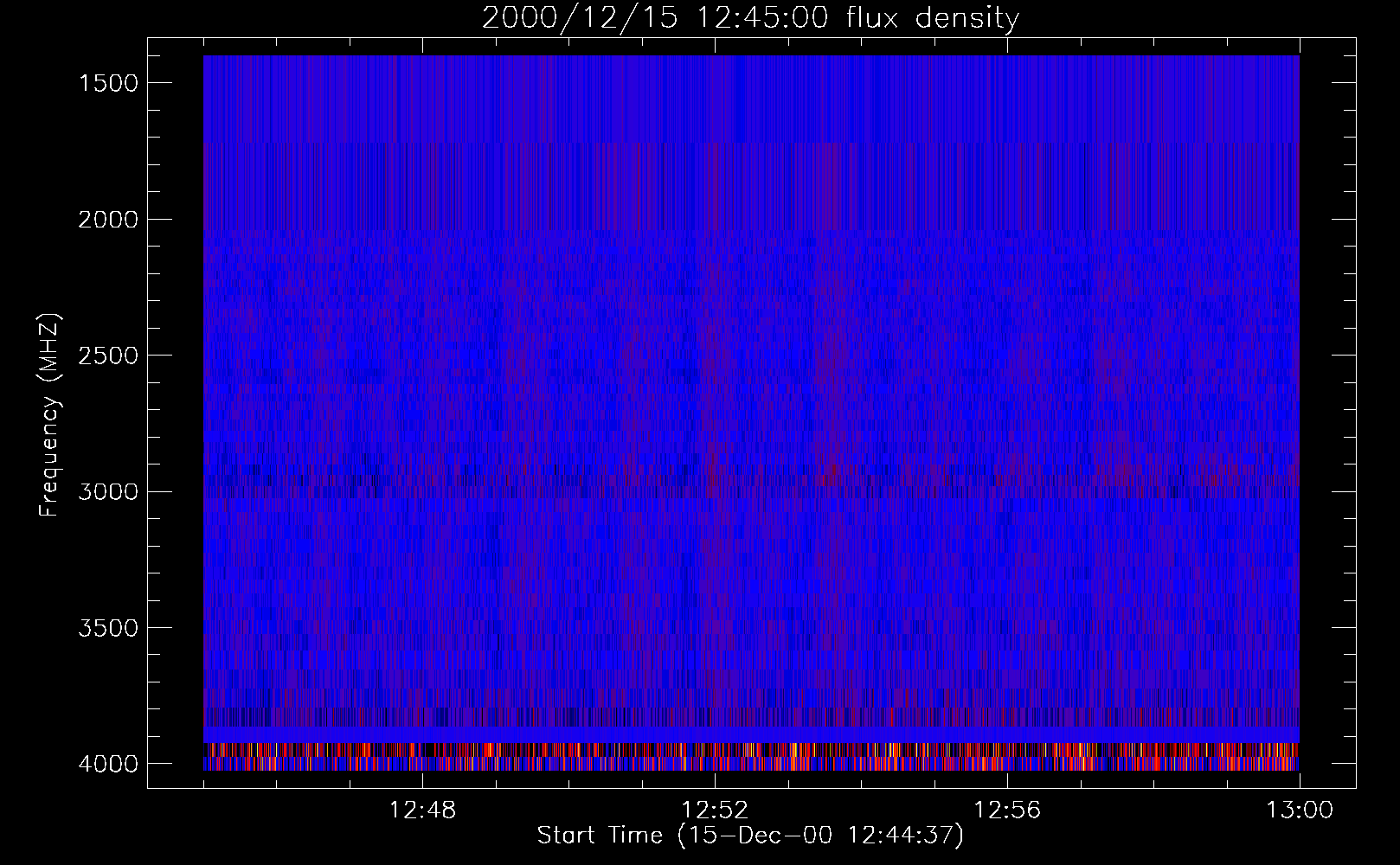Click the 2500 frequency tick label
Image resolution: width=1400 pixels, height=865 pixels.
coord(108,356)
